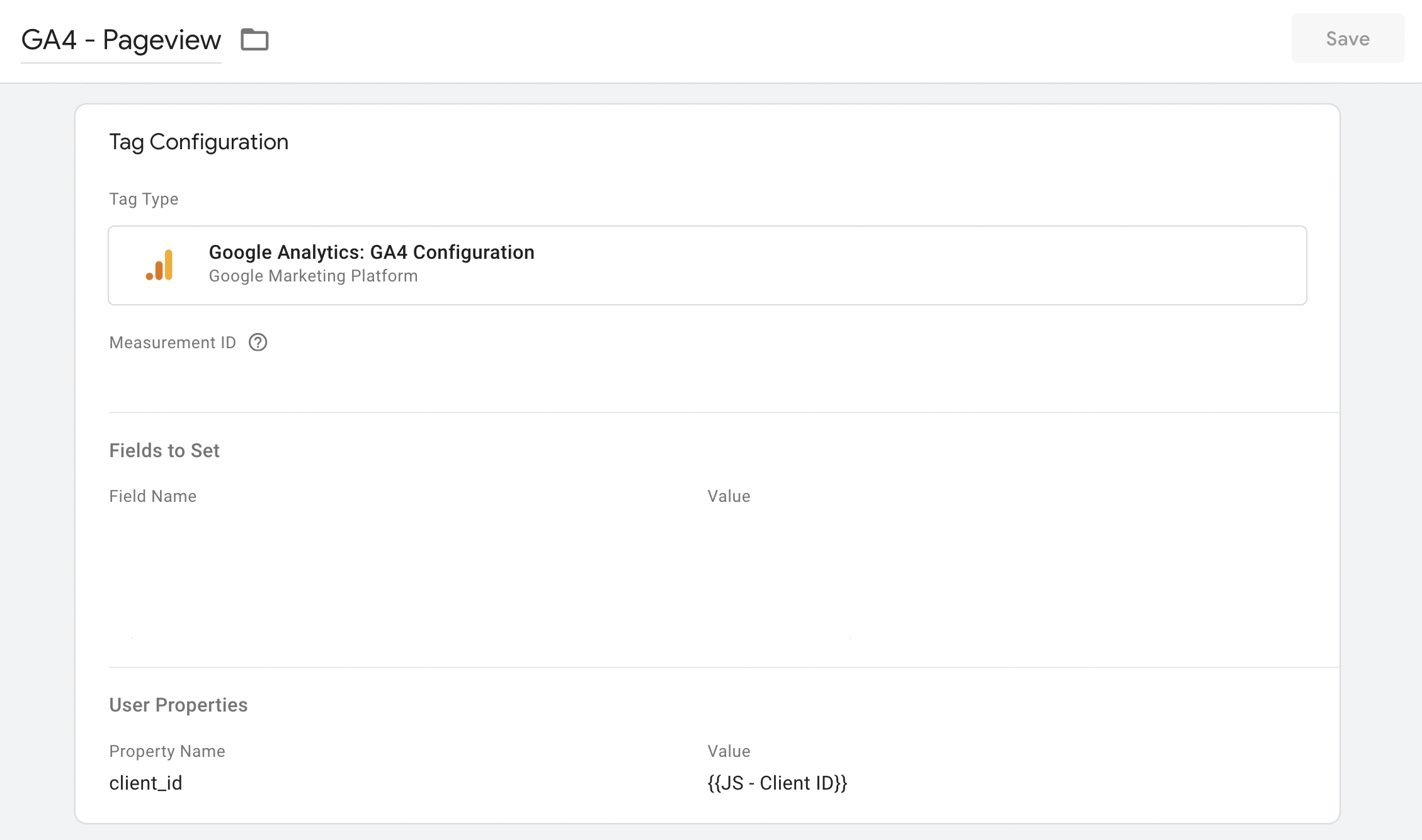Click the User Properties heading
Viewport: 1422px width, 840px height.
point(178,705)
